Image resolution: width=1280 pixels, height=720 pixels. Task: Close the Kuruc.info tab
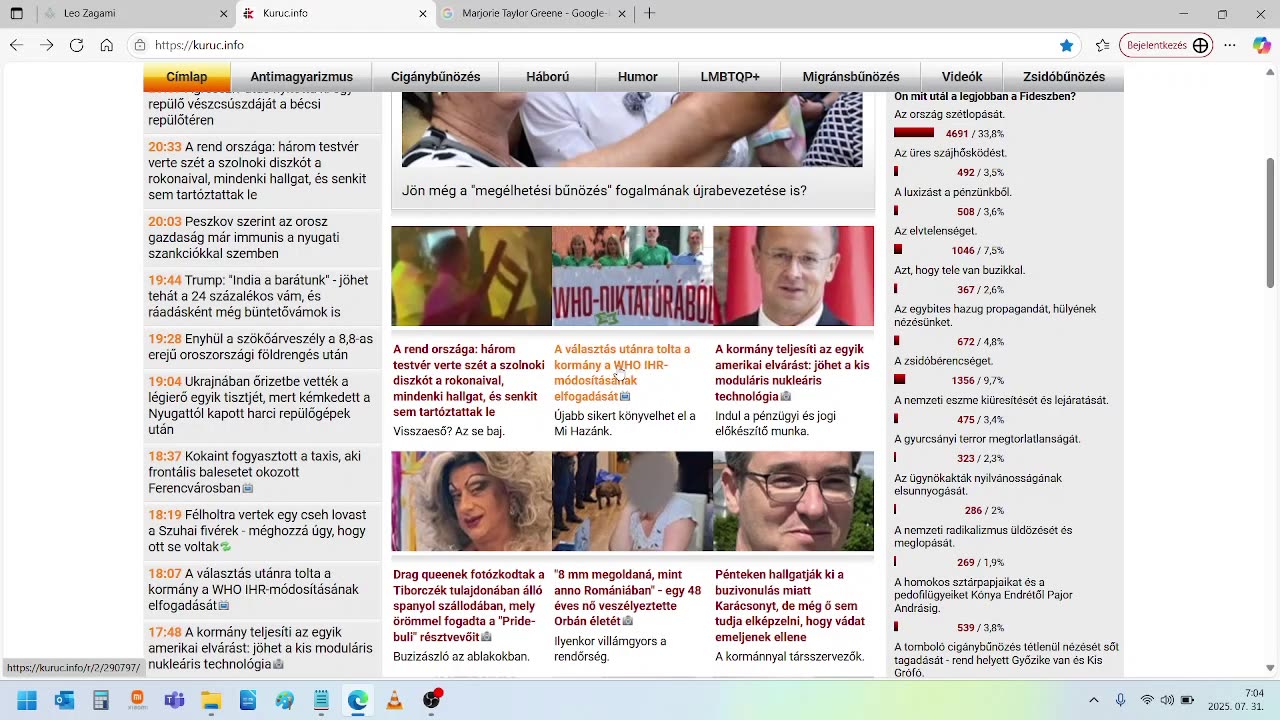(423, 14)
